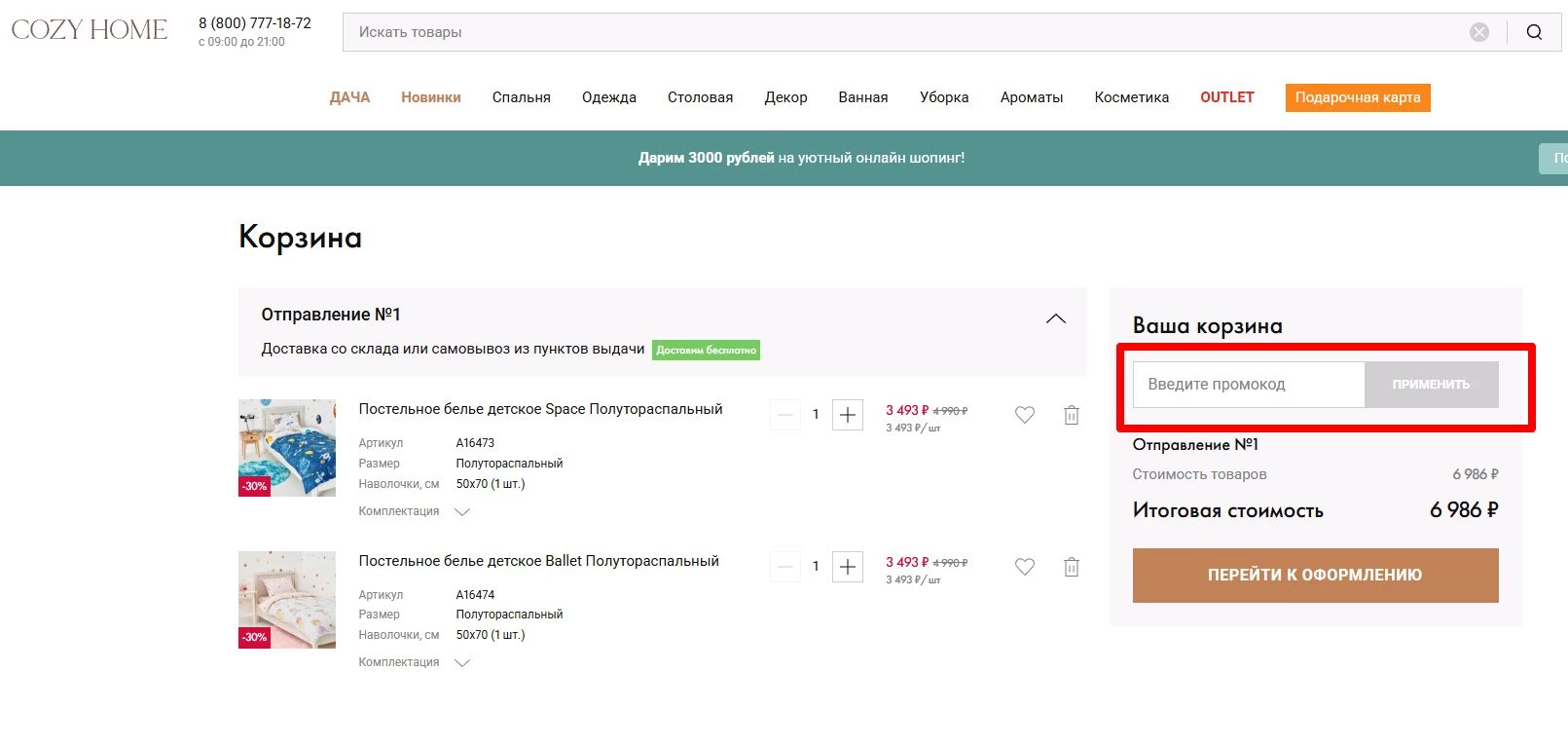Increase quantity of Ballet bedding set
1568x746 pixels.
848,567
